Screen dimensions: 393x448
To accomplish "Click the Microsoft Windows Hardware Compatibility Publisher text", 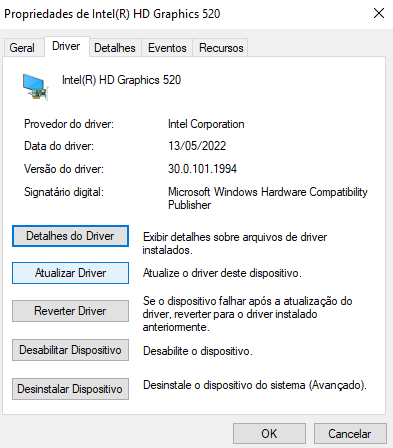I will click(268, 198).
